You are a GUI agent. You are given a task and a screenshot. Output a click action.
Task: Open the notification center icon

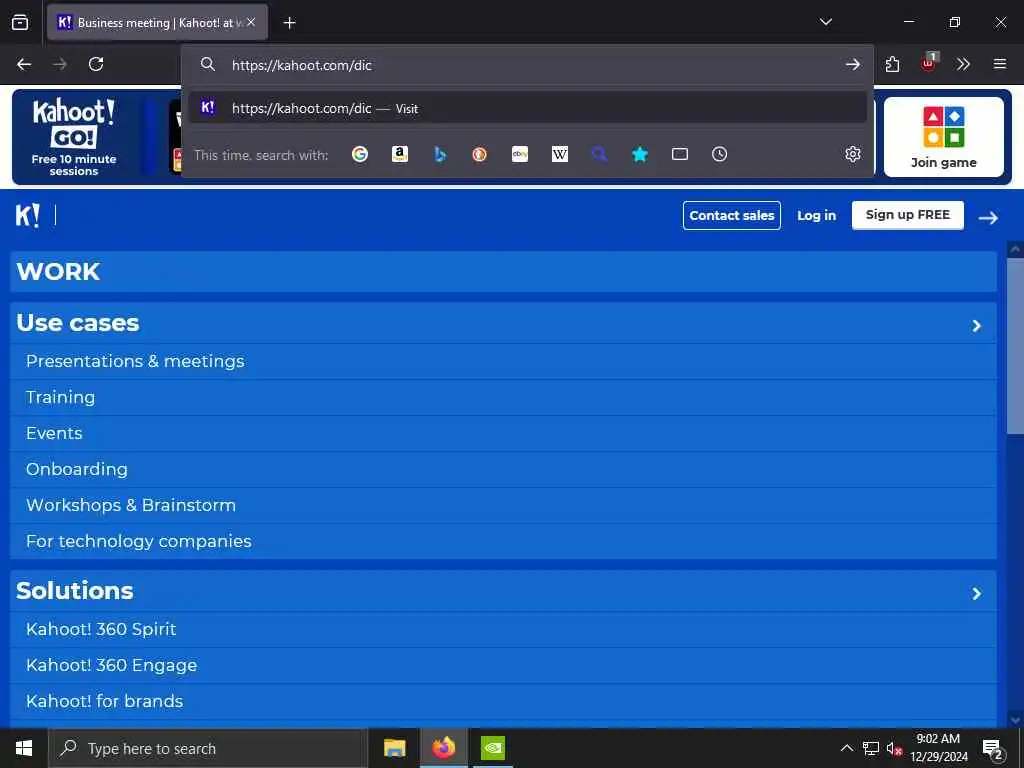point(992,749)
